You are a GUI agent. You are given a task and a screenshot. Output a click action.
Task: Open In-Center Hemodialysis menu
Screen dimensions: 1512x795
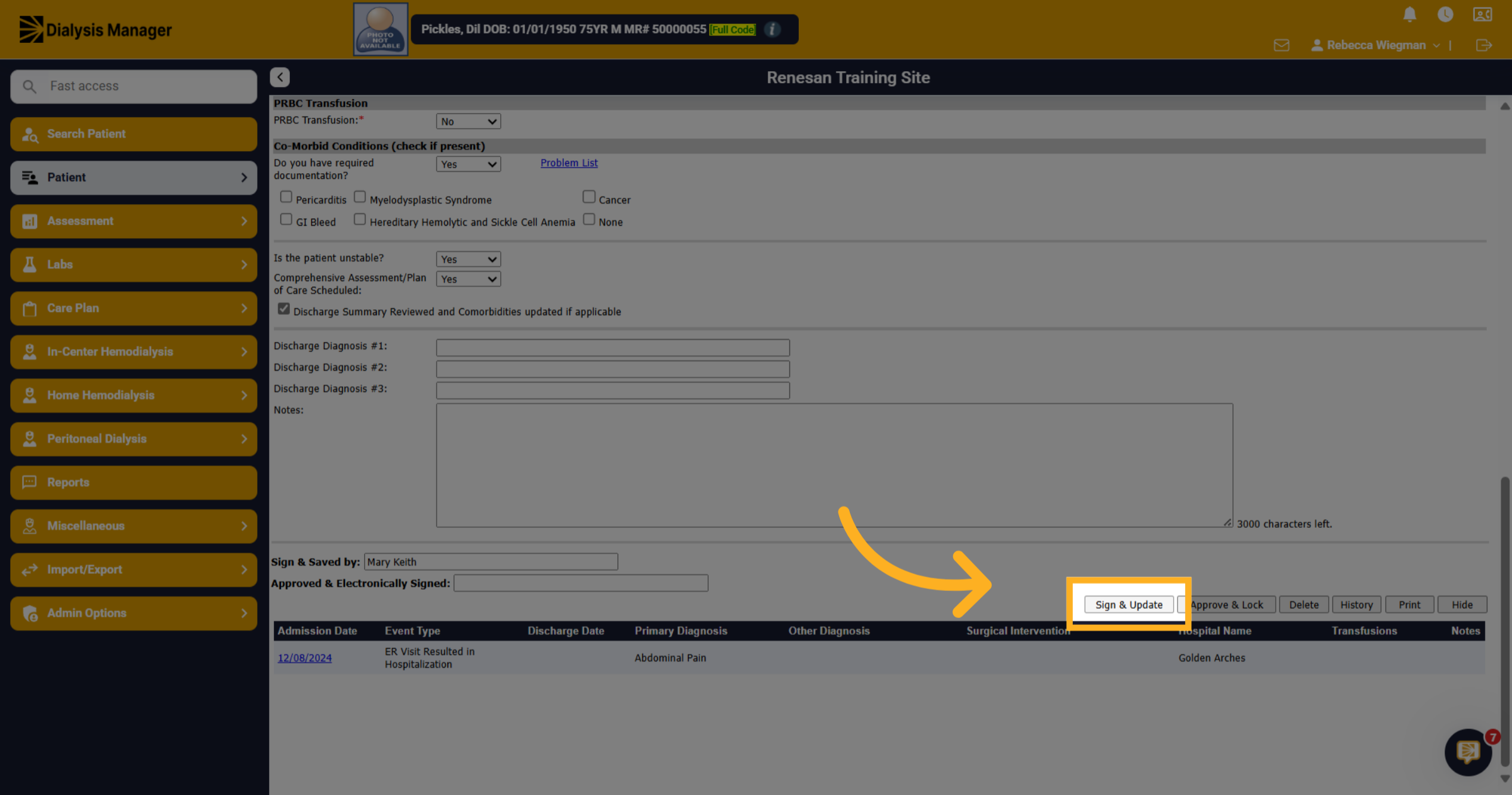point(134,351)
